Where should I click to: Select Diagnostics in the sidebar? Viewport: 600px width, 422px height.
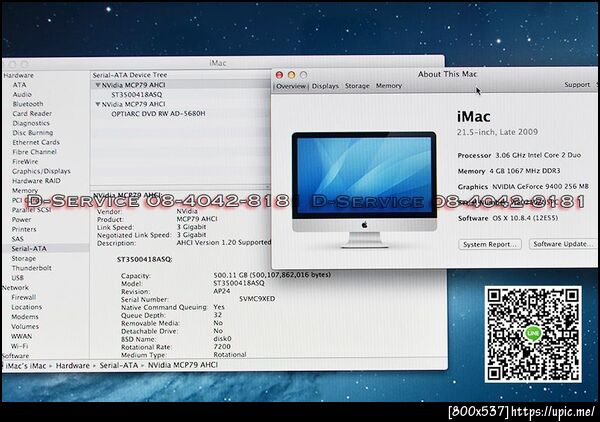pyautogui.click(x=31, y=123)
